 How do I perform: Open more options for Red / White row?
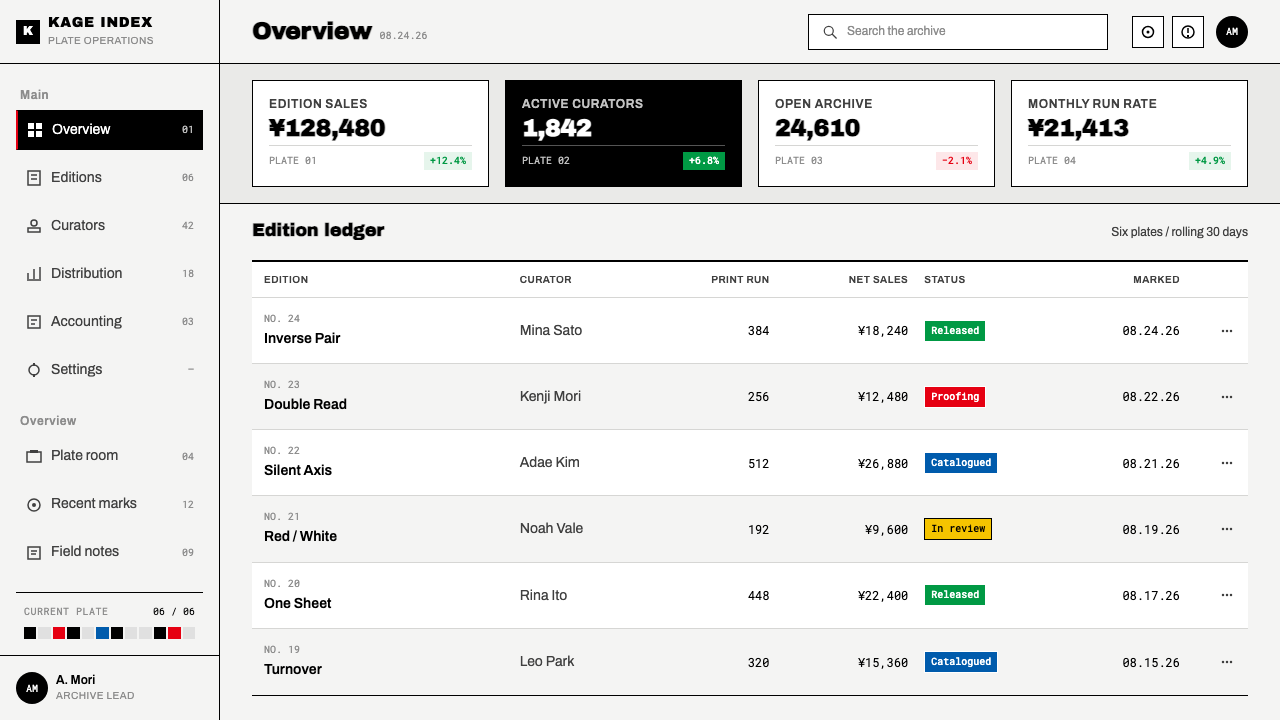click(1227, 529)
